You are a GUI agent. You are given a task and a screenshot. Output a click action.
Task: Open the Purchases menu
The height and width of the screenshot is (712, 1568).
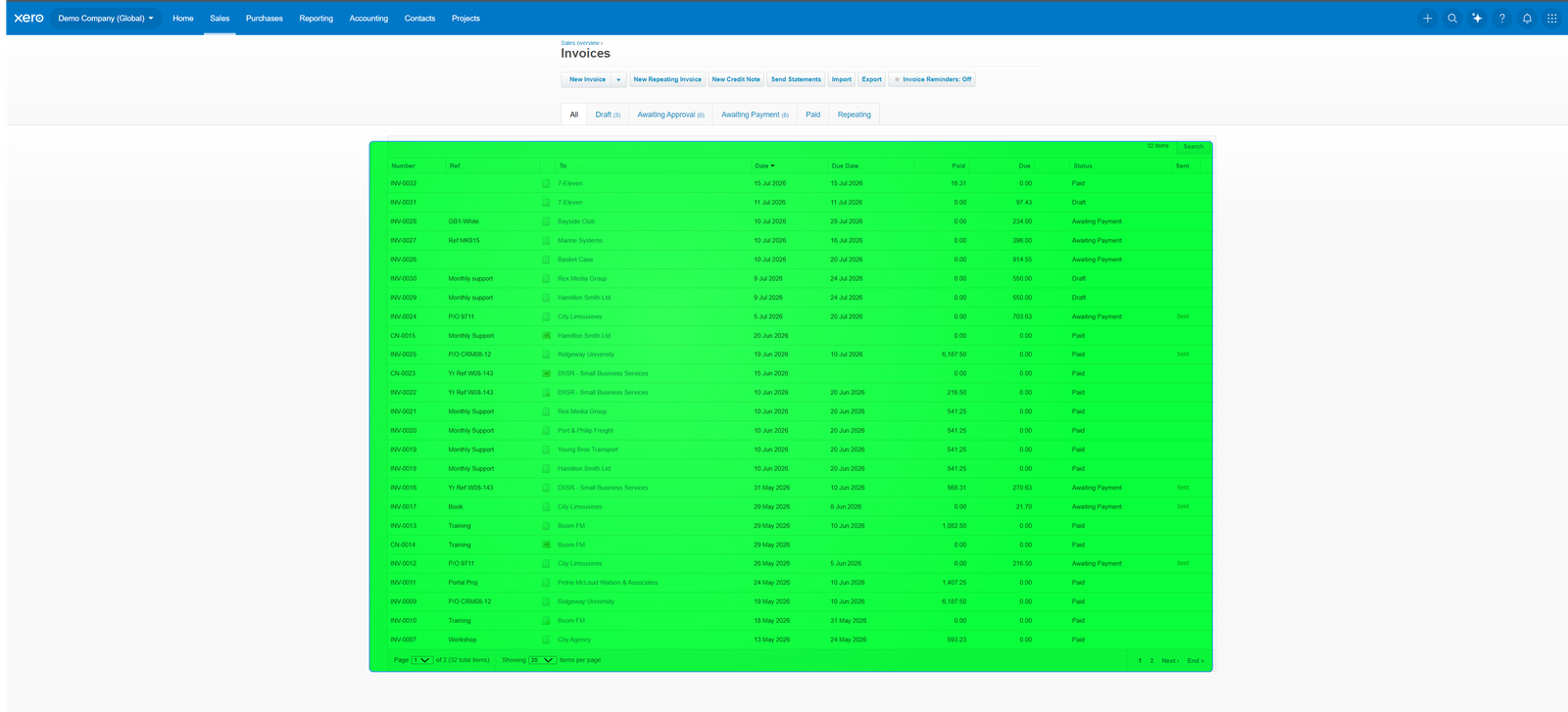coord(264,18)
